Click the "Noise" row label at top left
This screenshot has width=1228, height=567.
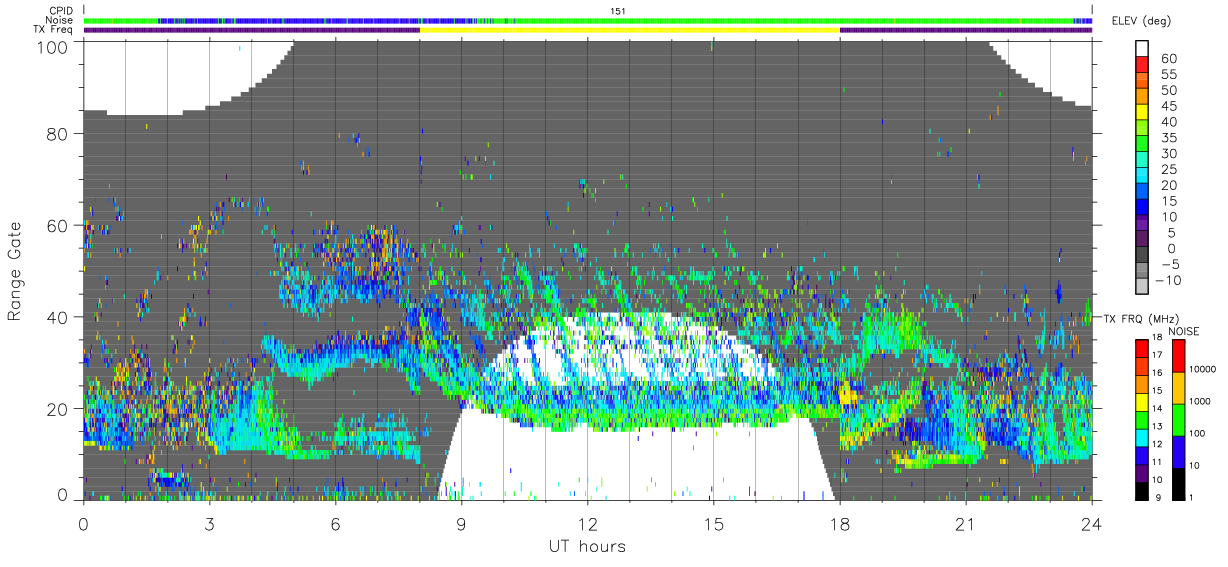coord(58,20)
